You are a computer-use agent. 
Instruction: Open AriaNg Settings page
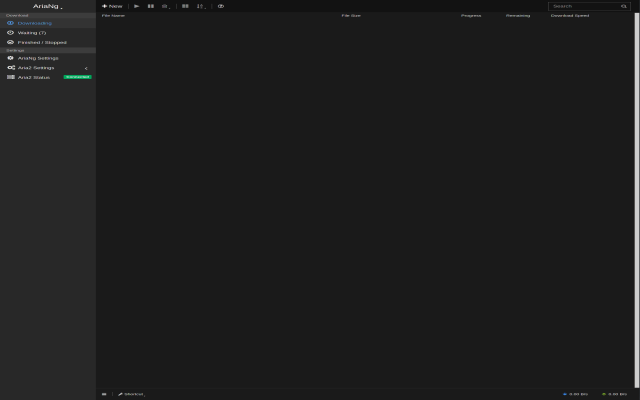tap(48, 58)
